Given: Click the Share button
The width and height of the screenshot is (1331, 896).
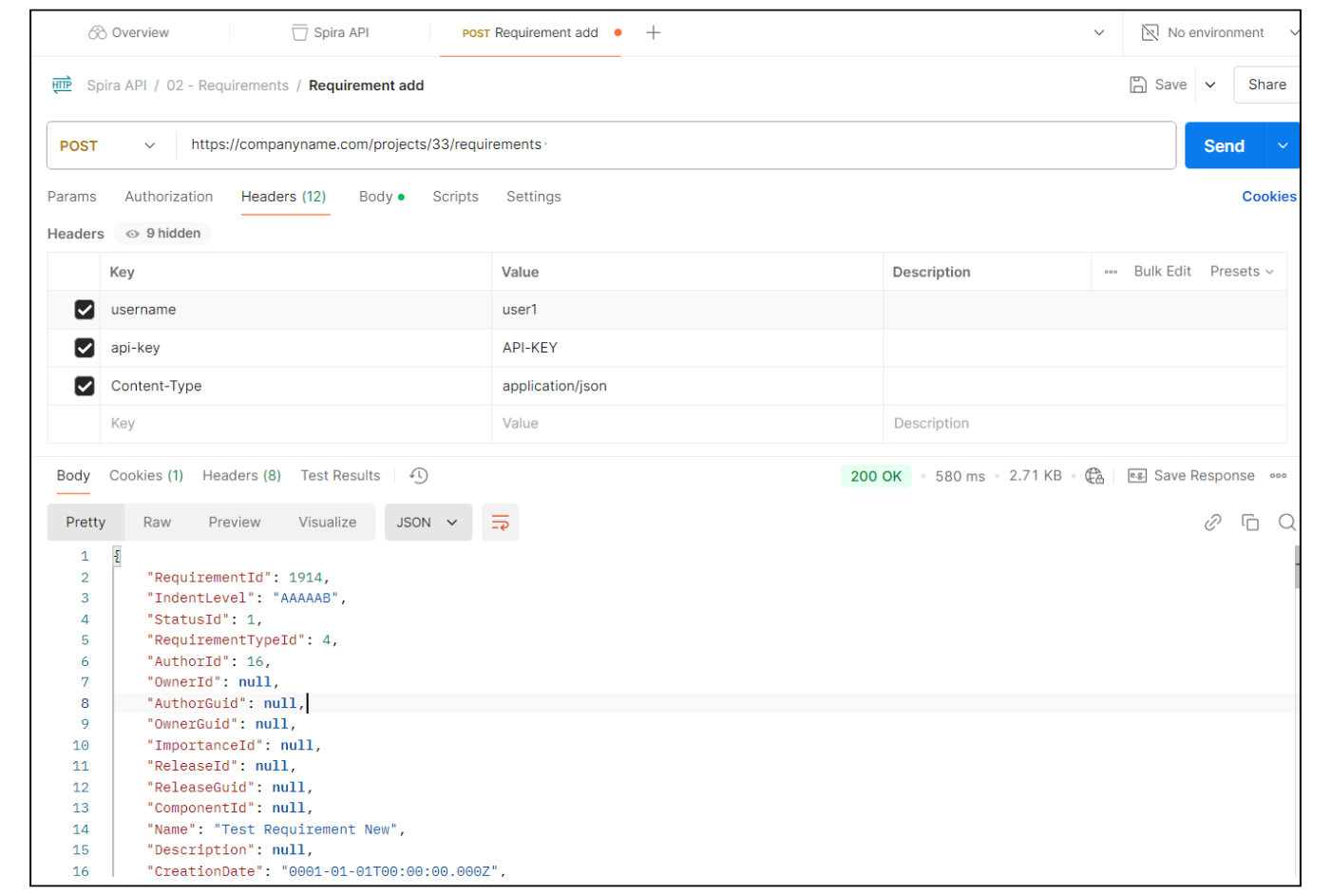Looking at the screenshot, I should [x=1266, y=85].
